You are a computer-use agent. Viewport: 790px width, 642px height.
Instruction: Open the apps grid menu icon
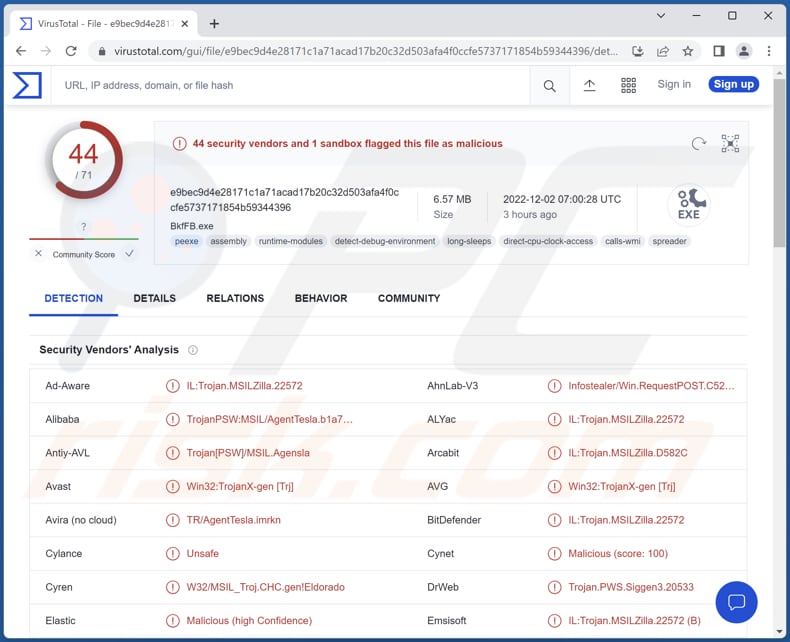628,86
